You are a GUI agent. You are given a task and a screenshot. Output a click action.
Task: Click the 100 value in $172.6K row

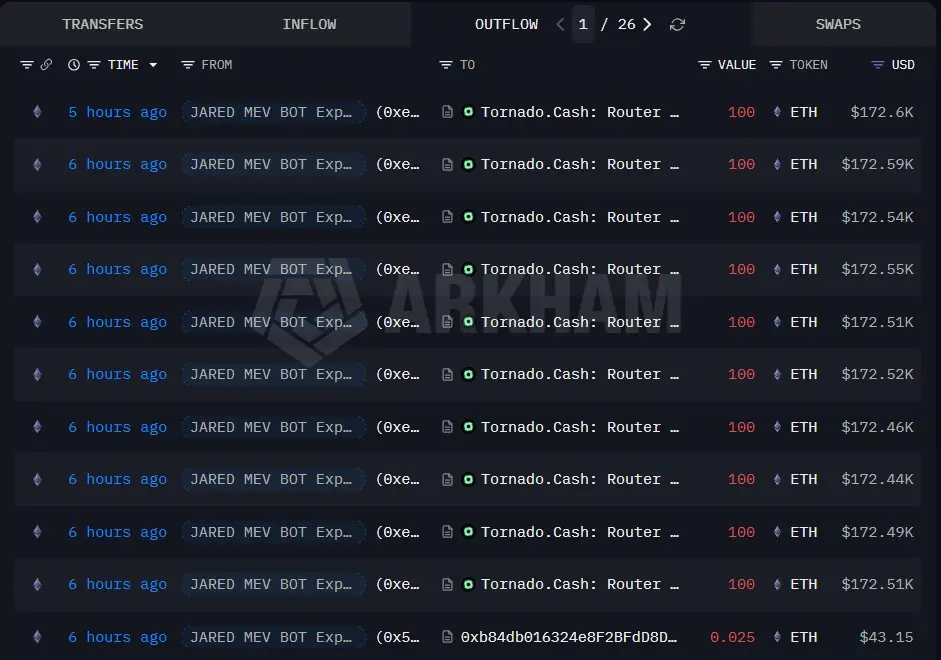741,112
